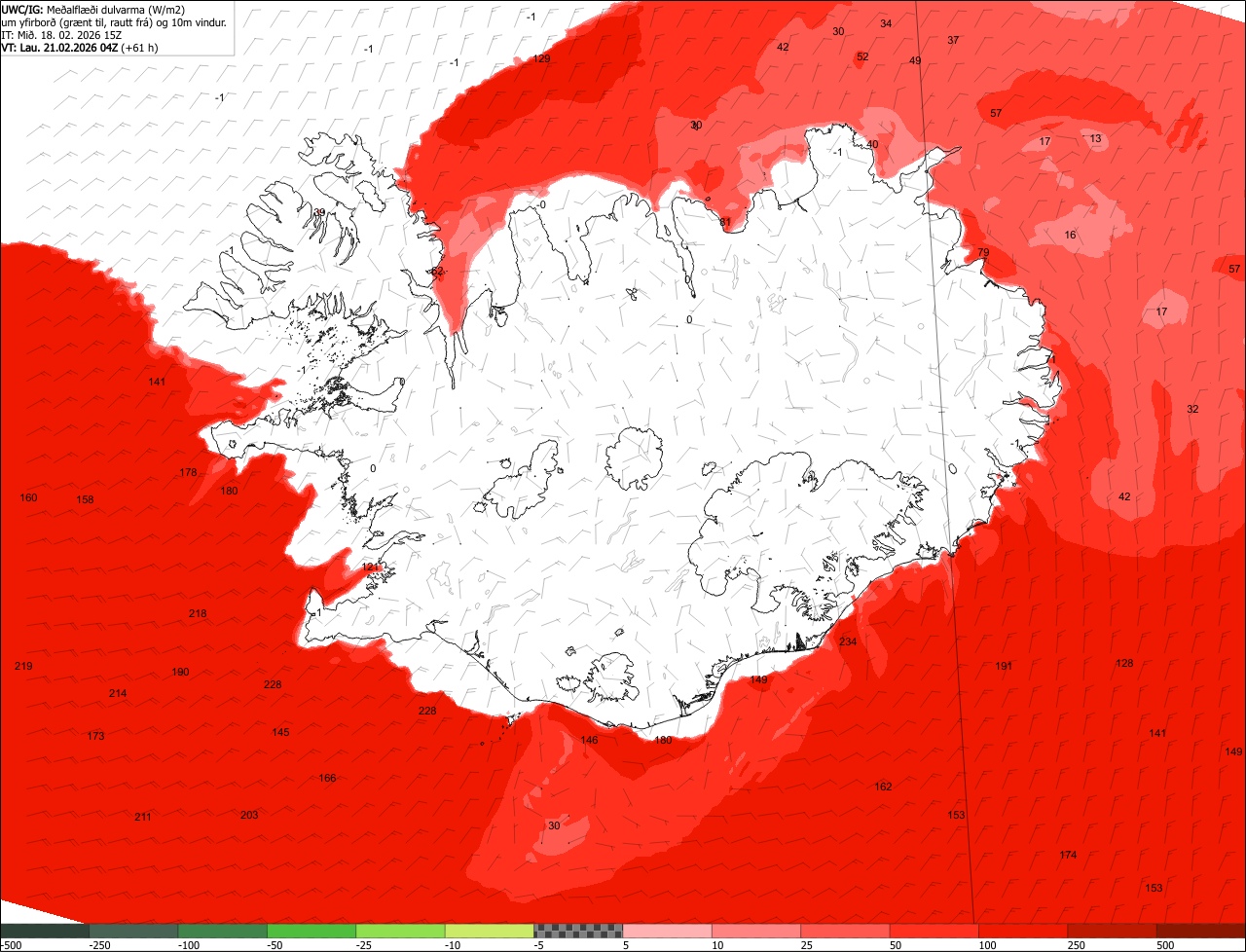Image resolution: width=1246 pixels, height=952 pixels.
Task: Click the flux value 61 in northern fjord
Action: (x=725, y=222)
